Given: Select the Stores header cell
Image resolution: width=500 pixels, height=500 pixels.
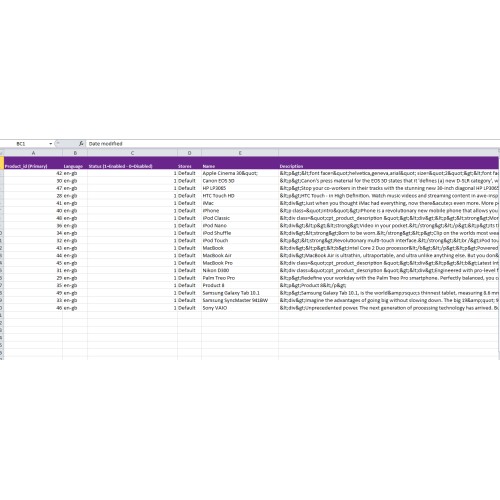Looking at the screenshot, I should (x=189, y=163).
